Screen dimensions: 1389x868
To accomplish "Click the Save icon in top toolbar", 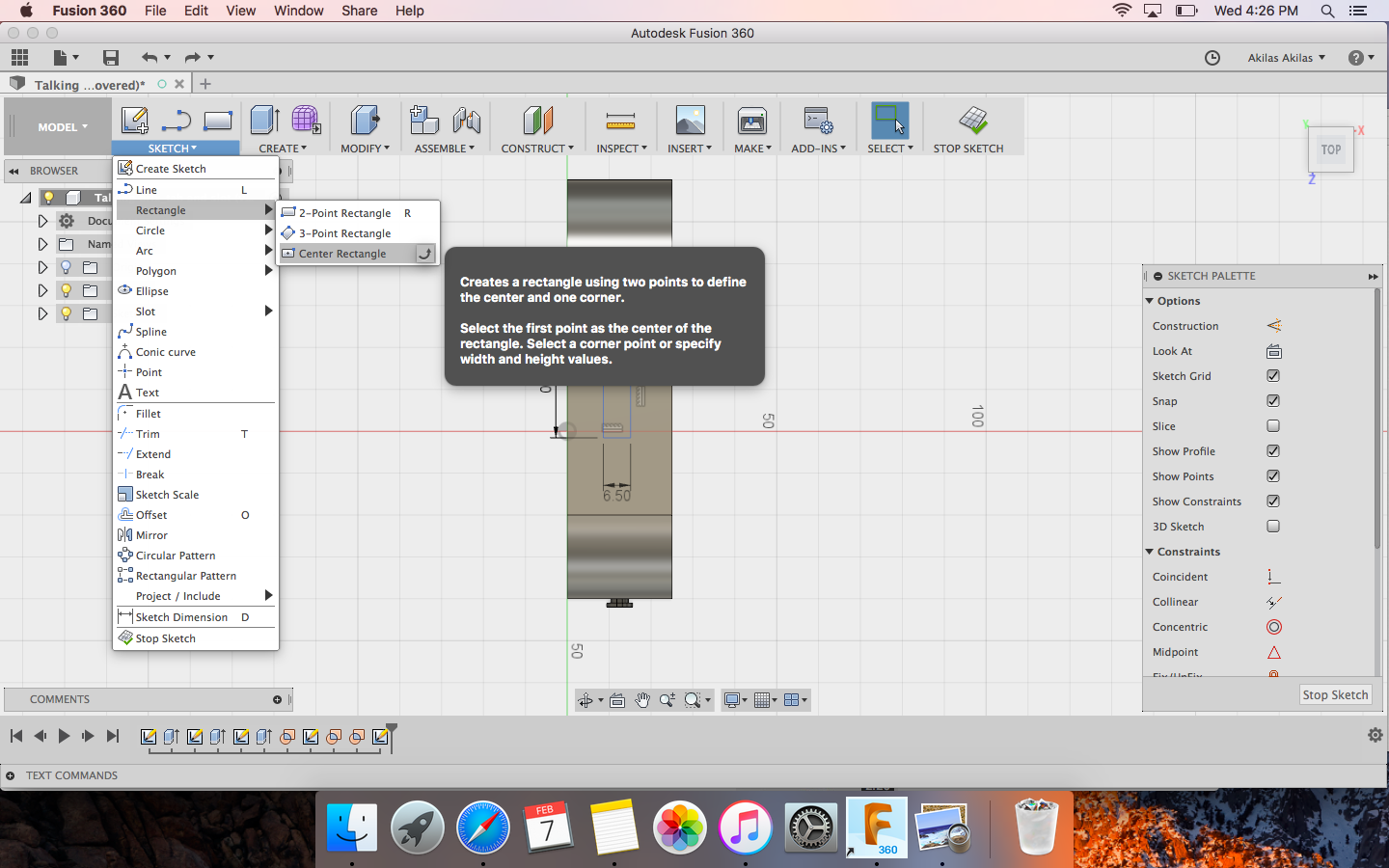I will [x=111, y=58].
